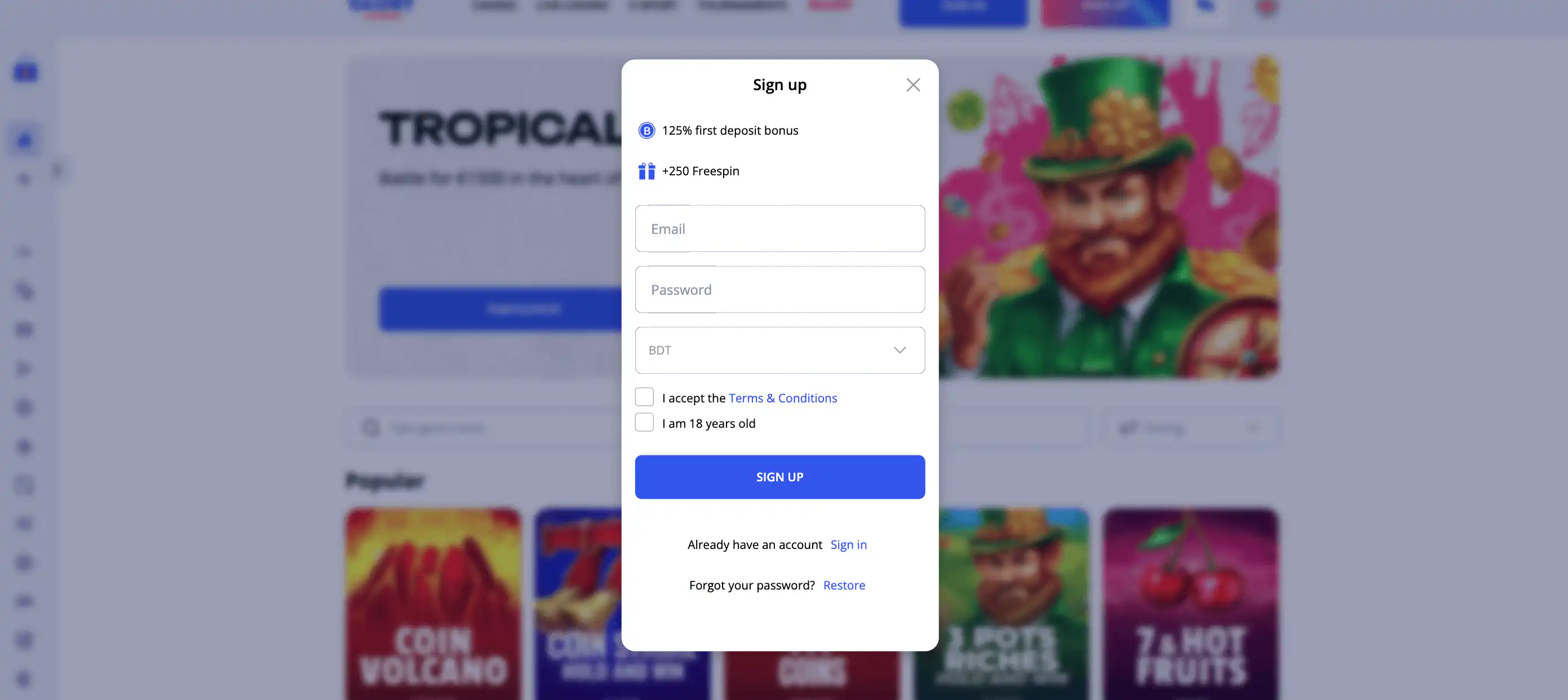Click the Sign in link
The width and height of the screenshot is (1568, 700).
click(x=849, y=544)
